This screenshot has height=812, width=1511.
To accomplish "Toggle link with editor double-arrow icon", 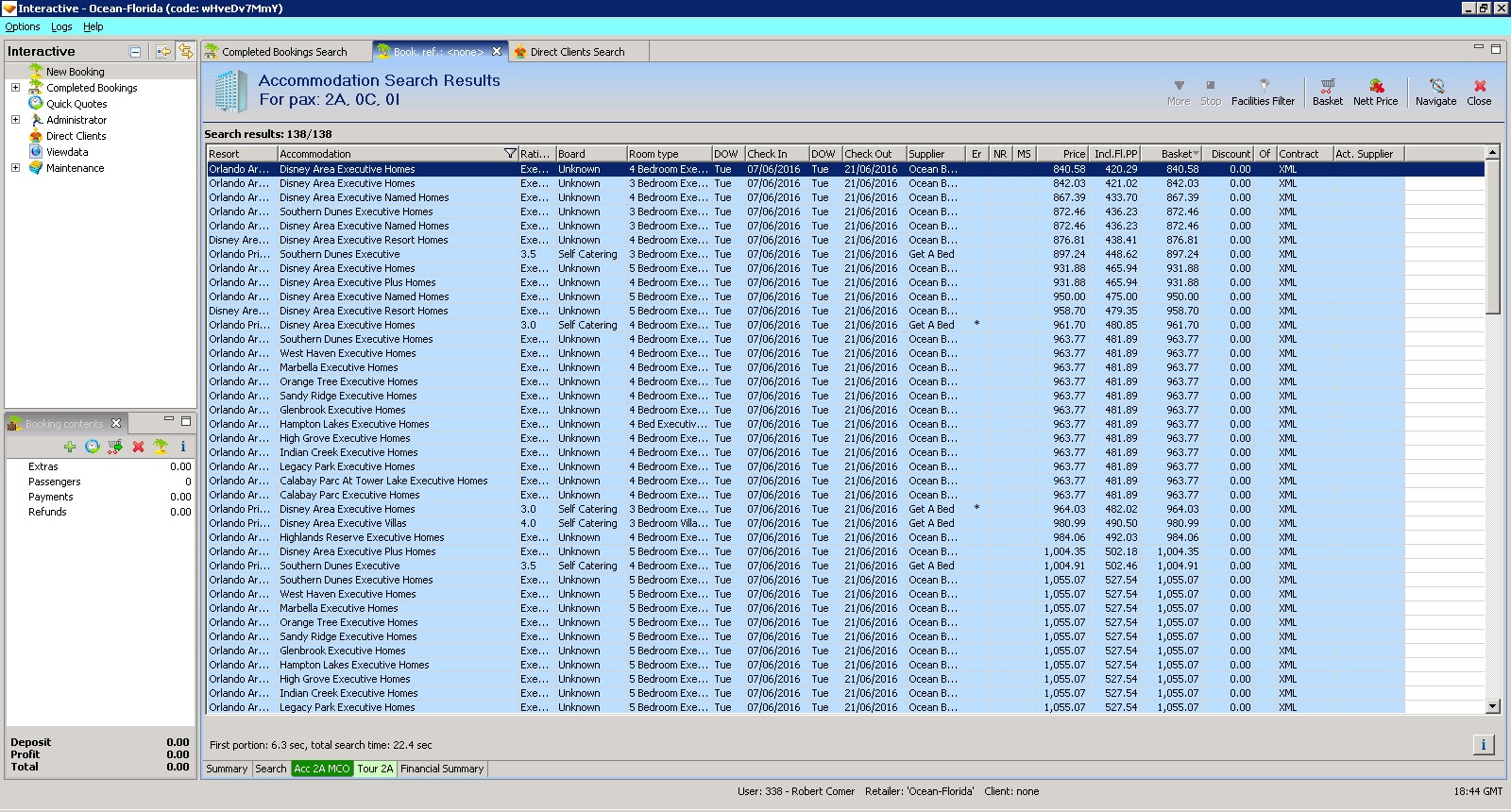I will [x=185, y=51].
